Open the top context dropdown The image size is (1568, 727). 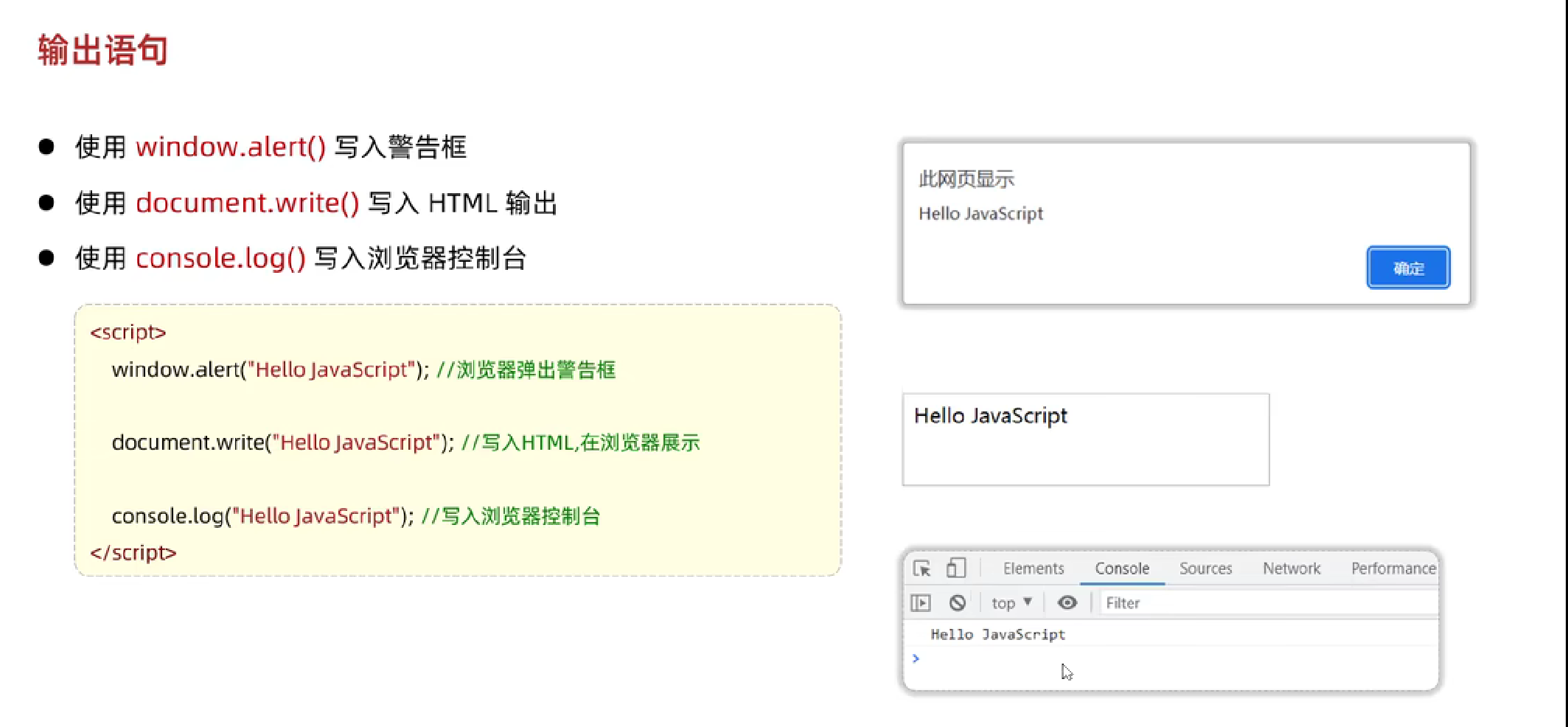click(1011, 603)
